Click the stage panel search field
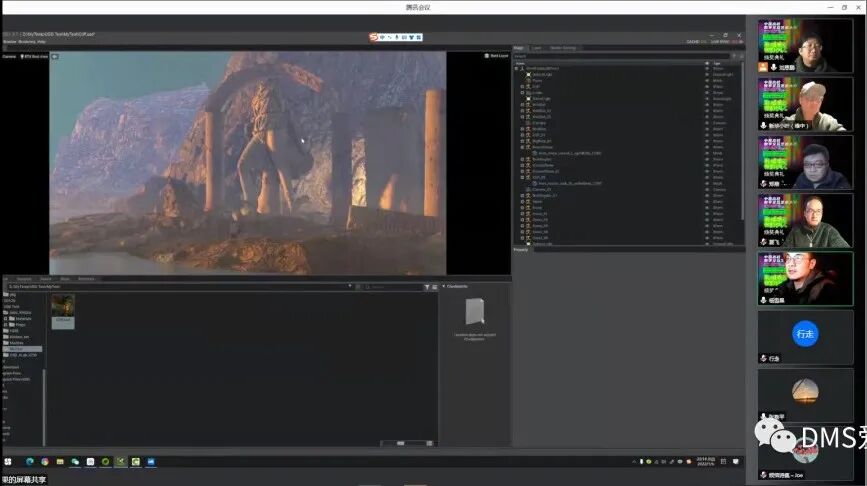 point(621,56)
